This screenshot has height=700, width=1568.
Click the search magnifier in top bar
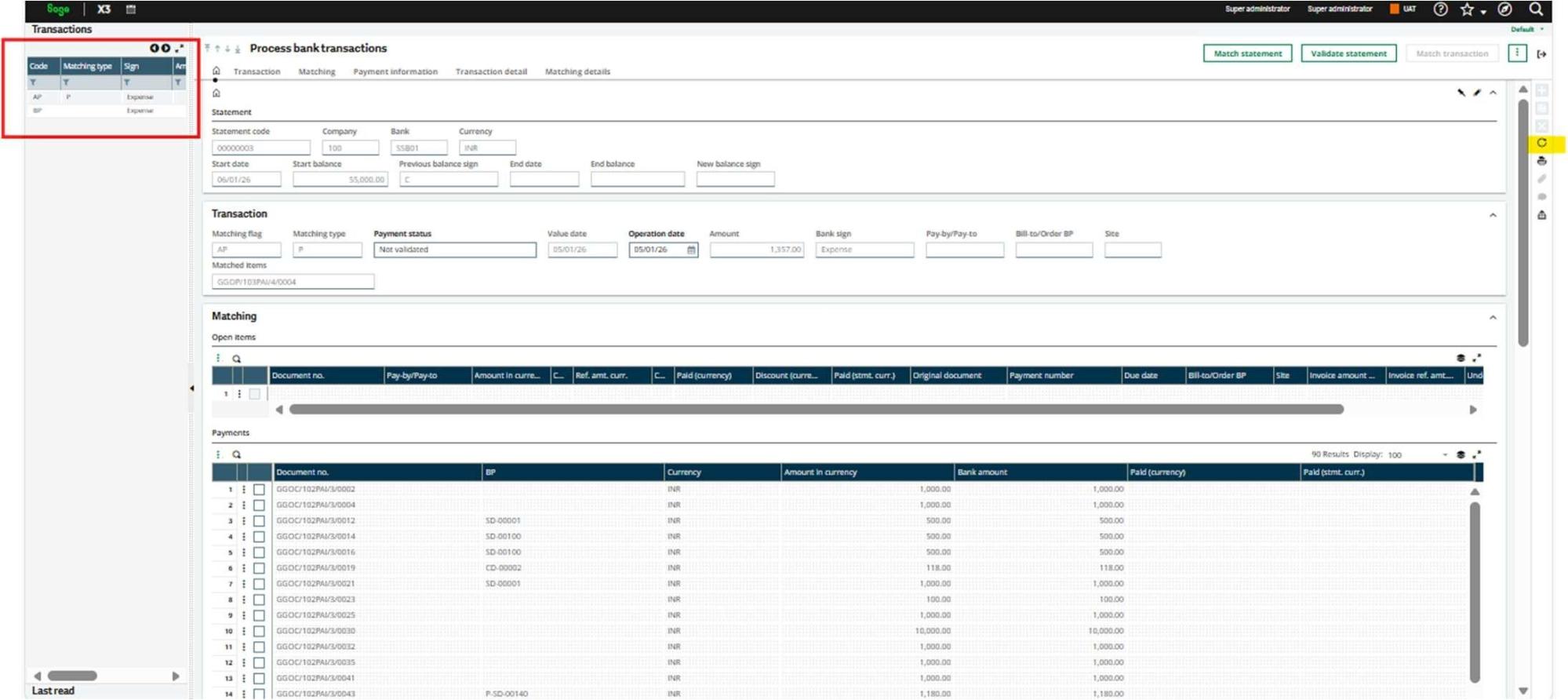[x=1535, y=9]
